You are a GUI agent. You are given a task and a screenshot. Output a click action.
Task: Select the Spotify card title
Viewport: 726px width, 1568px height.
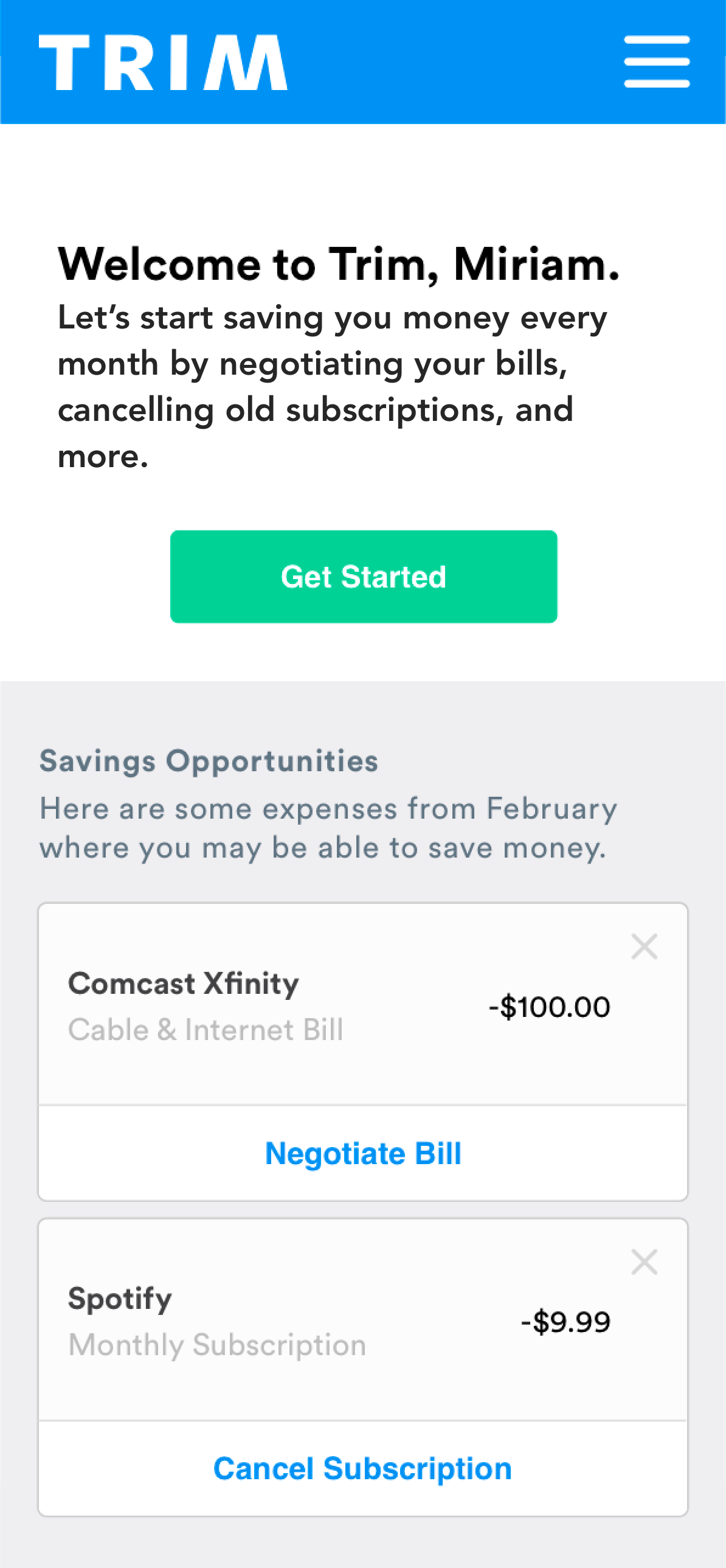(120, 1299)
